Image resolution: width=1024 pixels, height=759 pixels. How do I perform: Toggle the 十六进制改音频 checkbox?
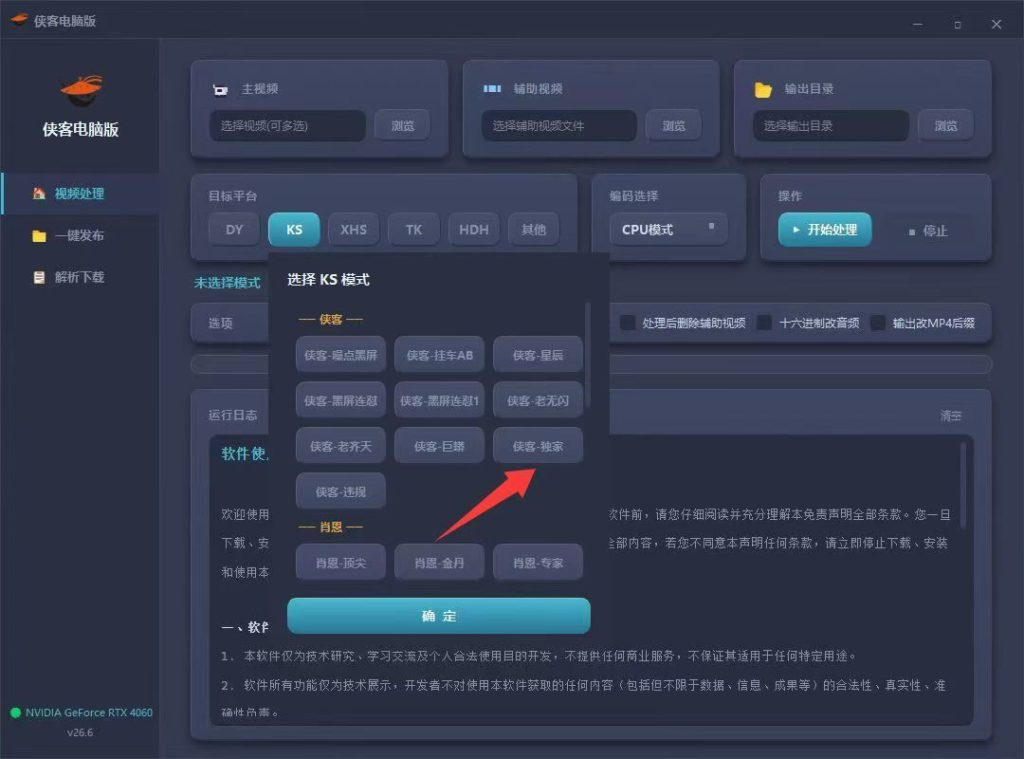[x=764, y=323]
